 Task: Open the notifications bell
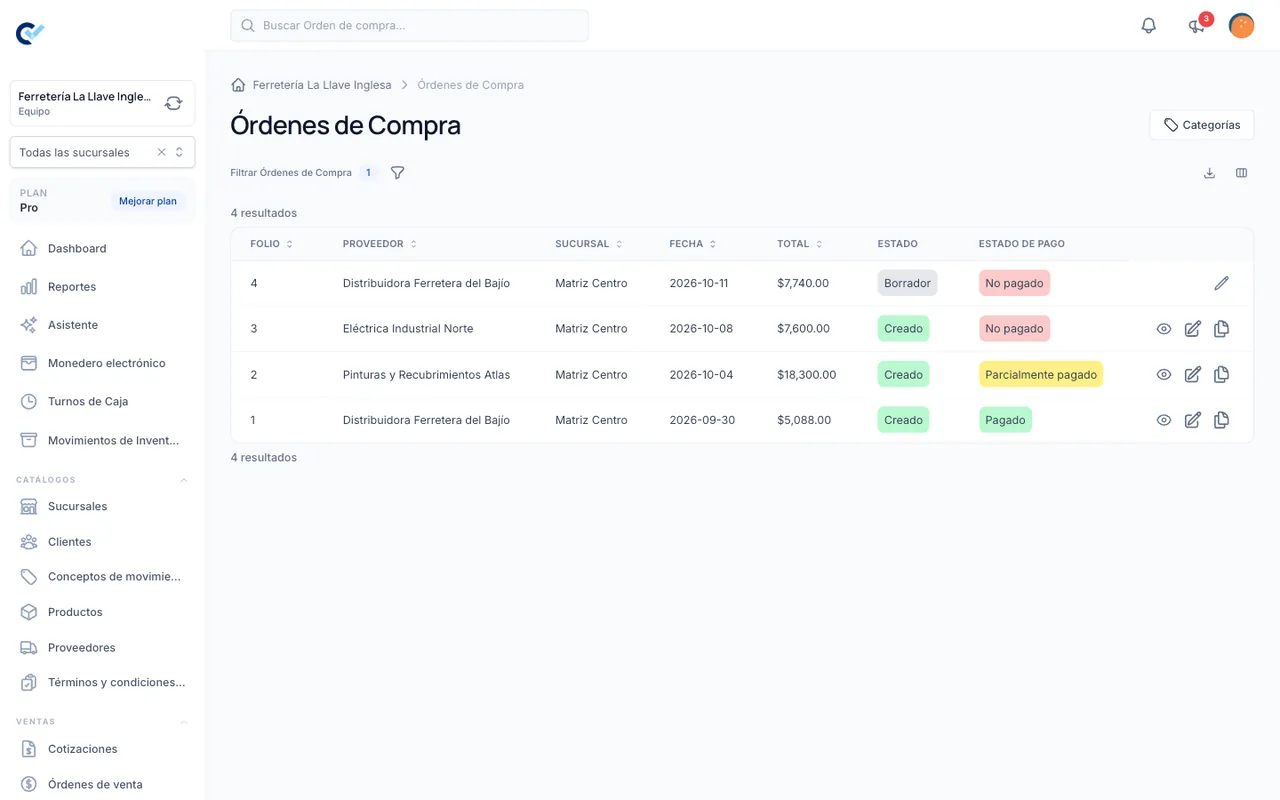[x=1148, y=26]
